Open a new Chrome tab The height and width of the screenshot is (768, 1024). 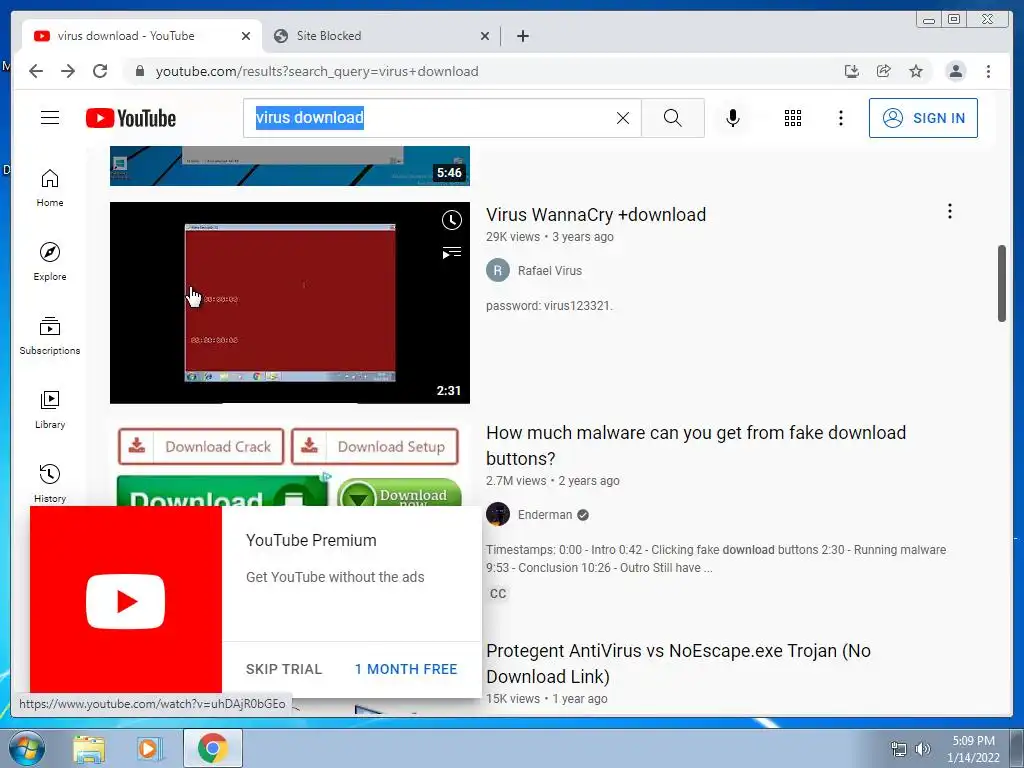click(x=522, y=36)
